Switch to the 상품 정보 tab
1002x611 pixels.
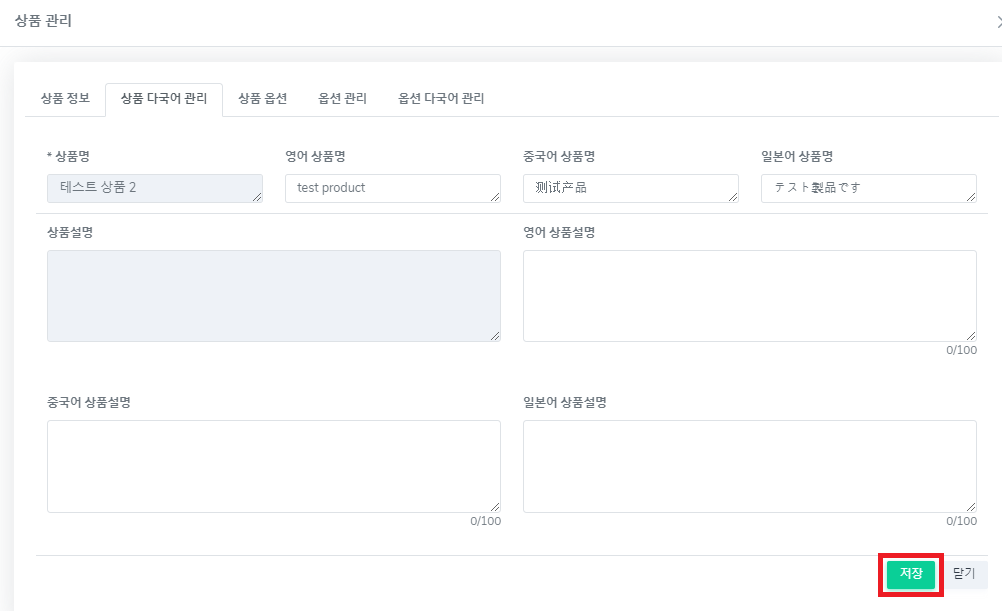coord(65,98)
